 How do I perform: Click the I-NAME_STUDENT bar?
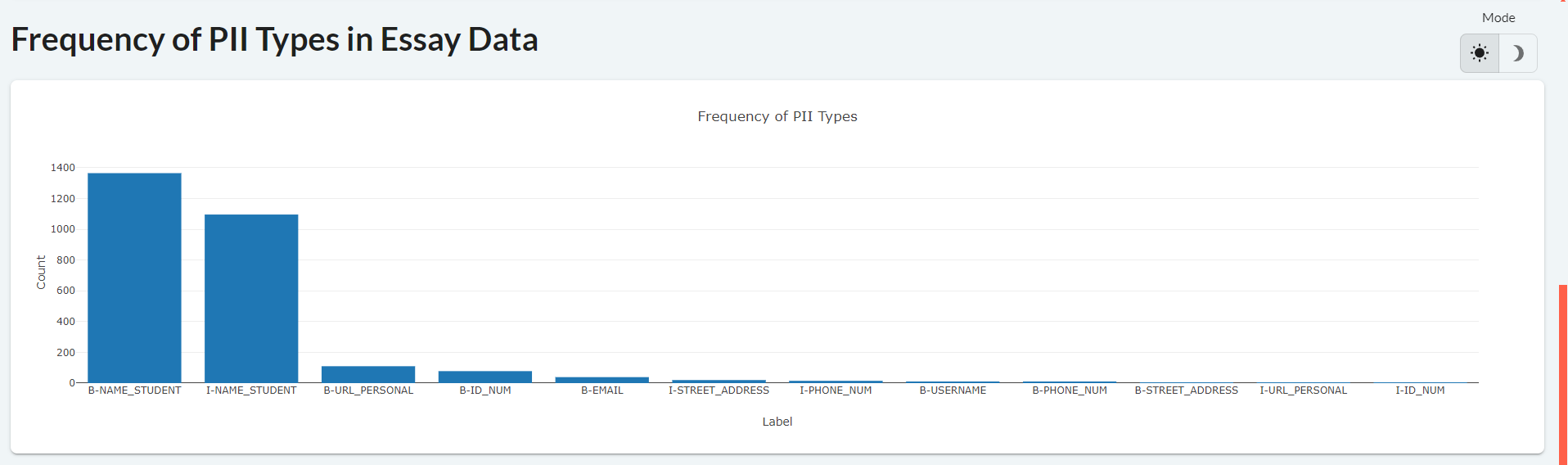tap(251, 298)
